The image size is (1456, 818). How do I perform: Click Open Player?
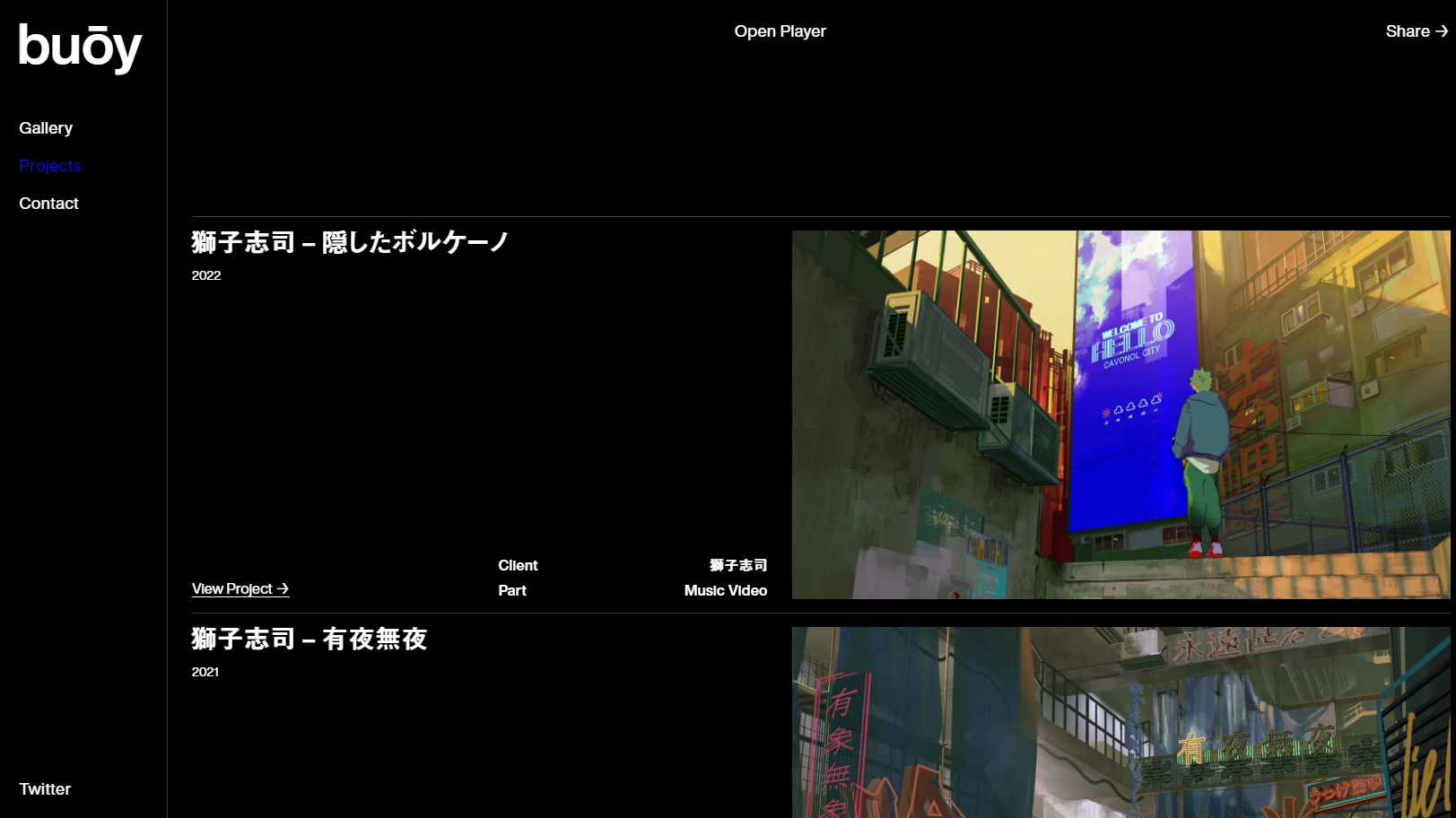(x=780, y=31)
